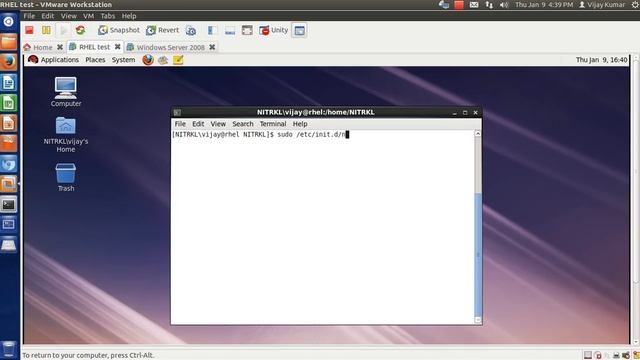Click the greyed Power On play button

point(63,30)
